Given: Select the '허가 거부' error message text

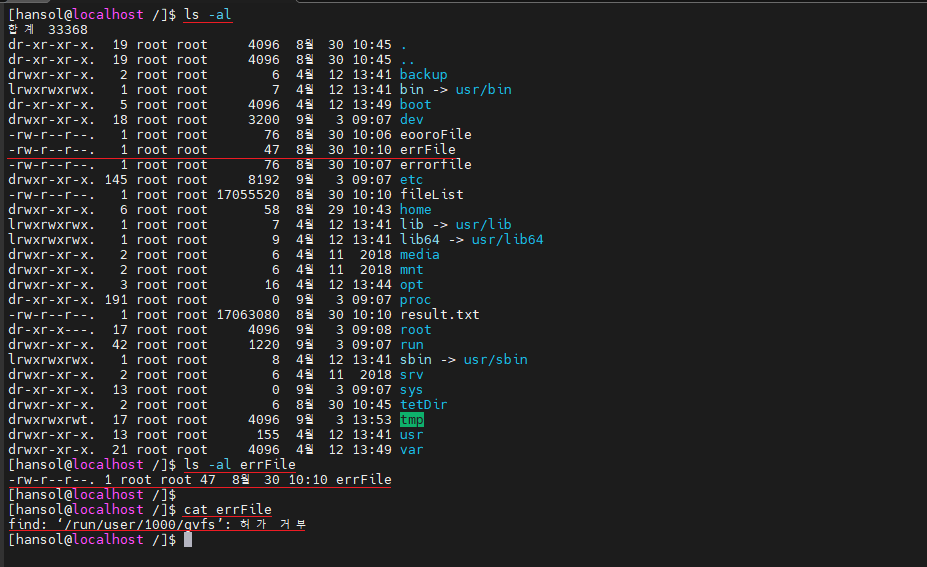Looking at the screenshot, I should tap(273, 524).
